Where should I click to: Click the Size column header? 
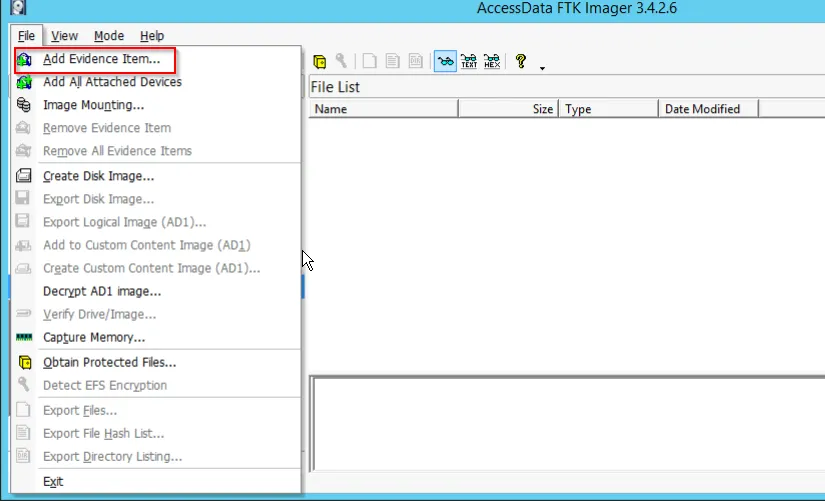click(508, 109)
